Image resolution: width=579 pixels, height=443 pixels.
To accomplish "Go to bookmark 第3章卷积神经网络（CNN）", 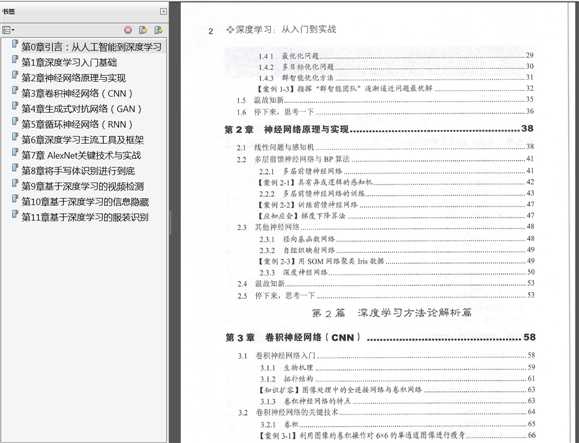I will [x=77, y=93].
